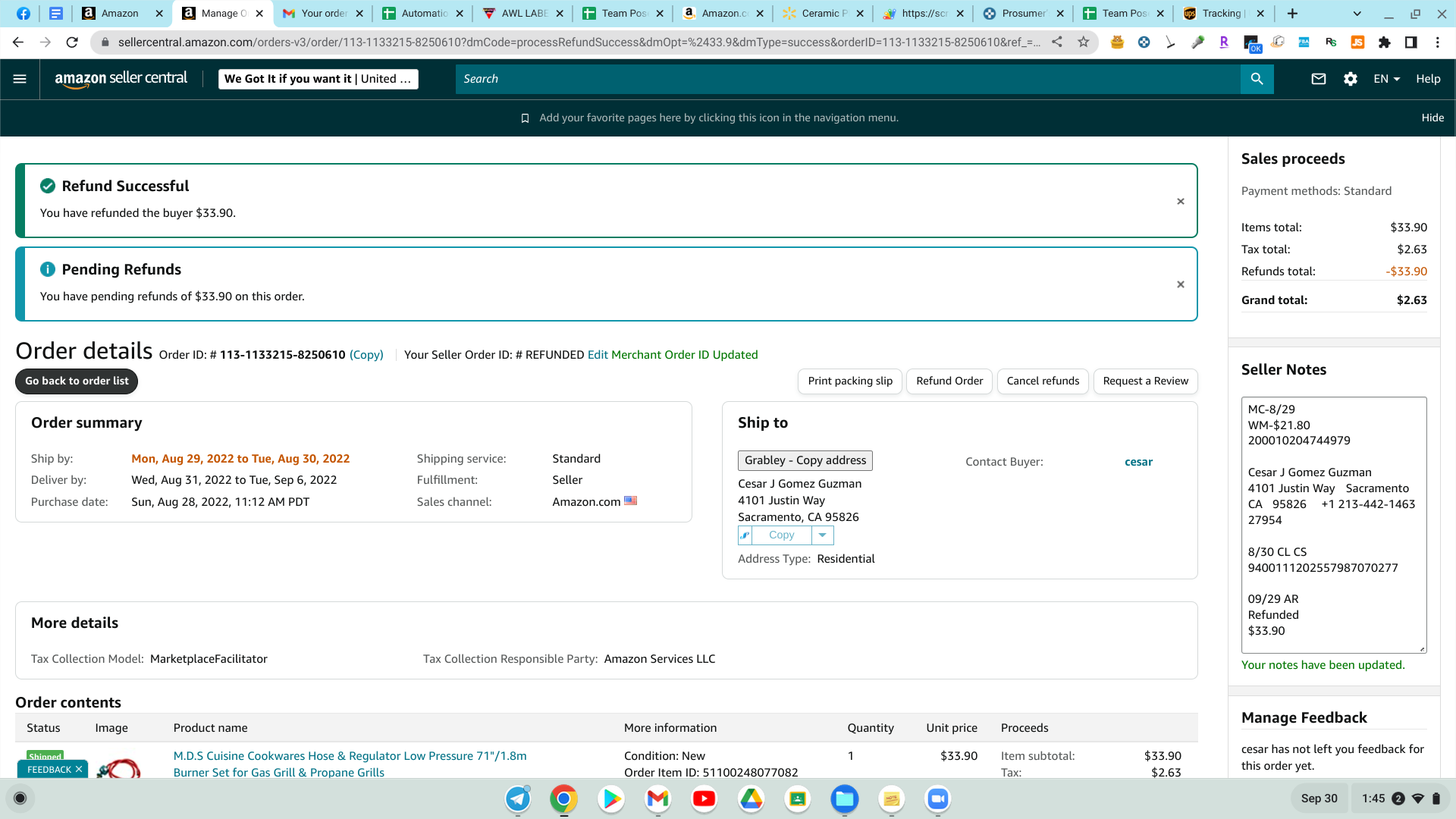This screenshot has width=1456, height=819.
Task: Switch to the Prosumer browser tab
Action: click(x=1024, y=14)
